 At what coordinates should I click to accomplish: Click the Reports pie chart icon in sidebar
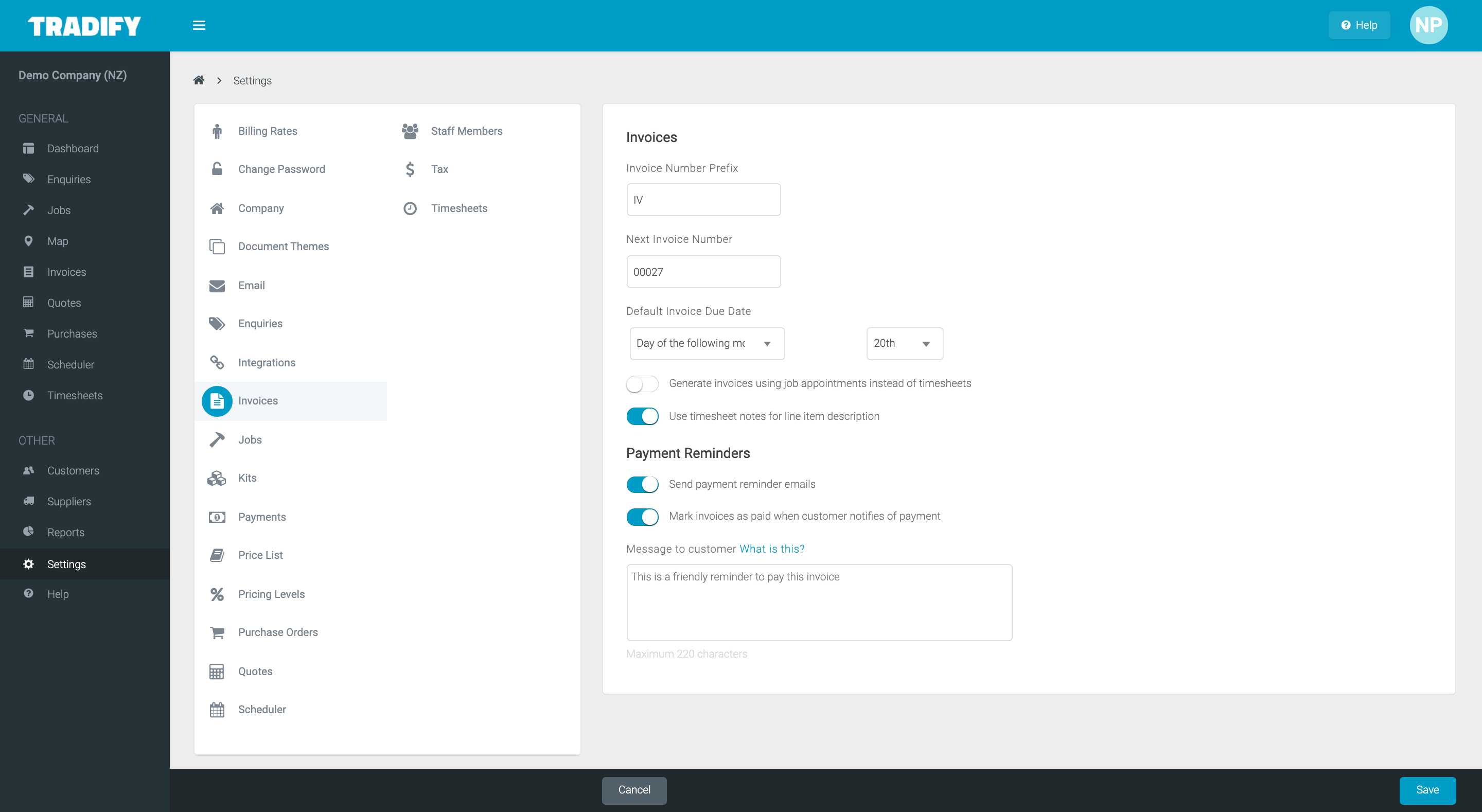[28, 532]
